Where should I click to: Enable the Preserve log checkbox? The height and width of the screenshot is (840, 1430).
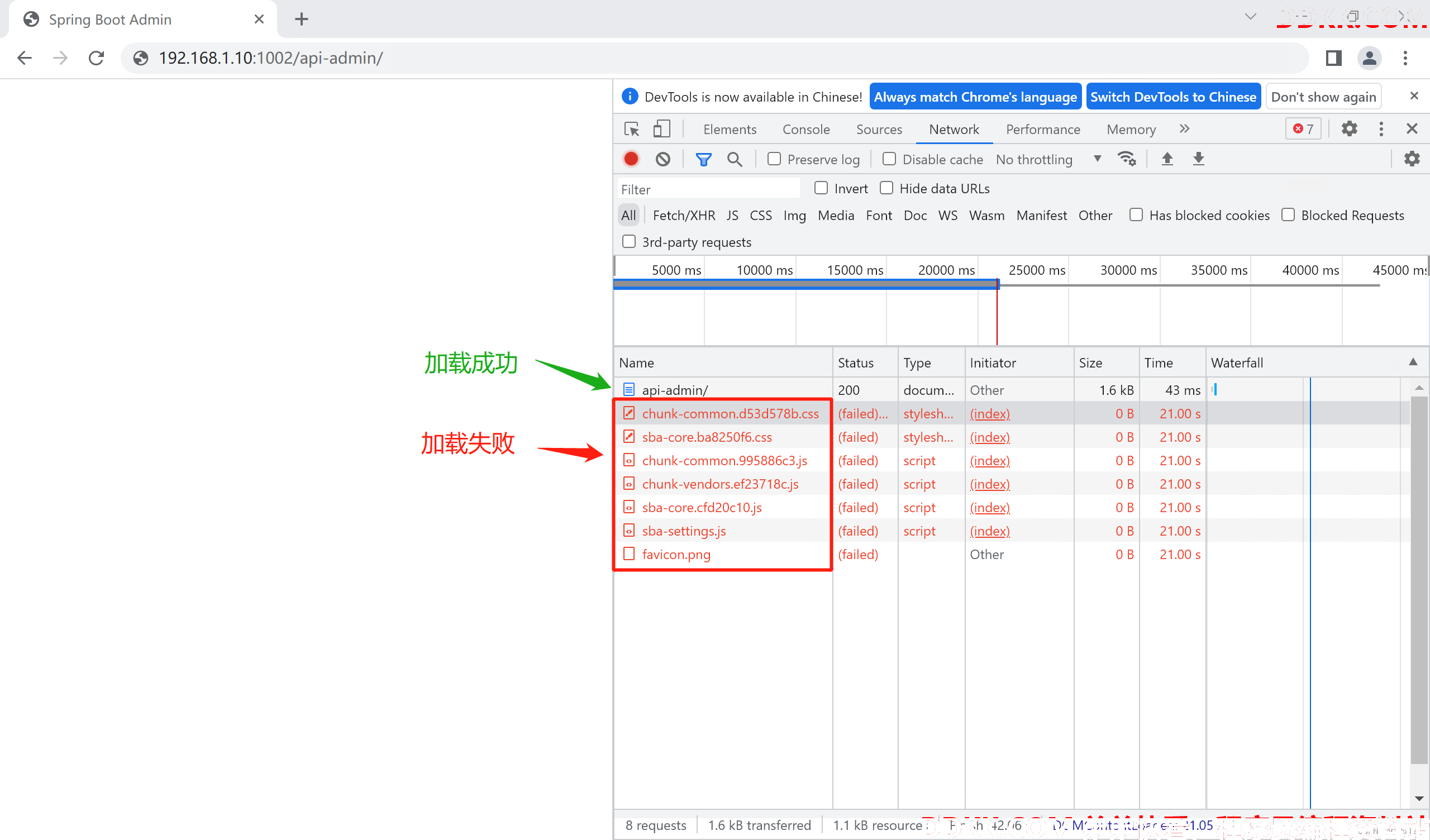[x=774, y=159]
